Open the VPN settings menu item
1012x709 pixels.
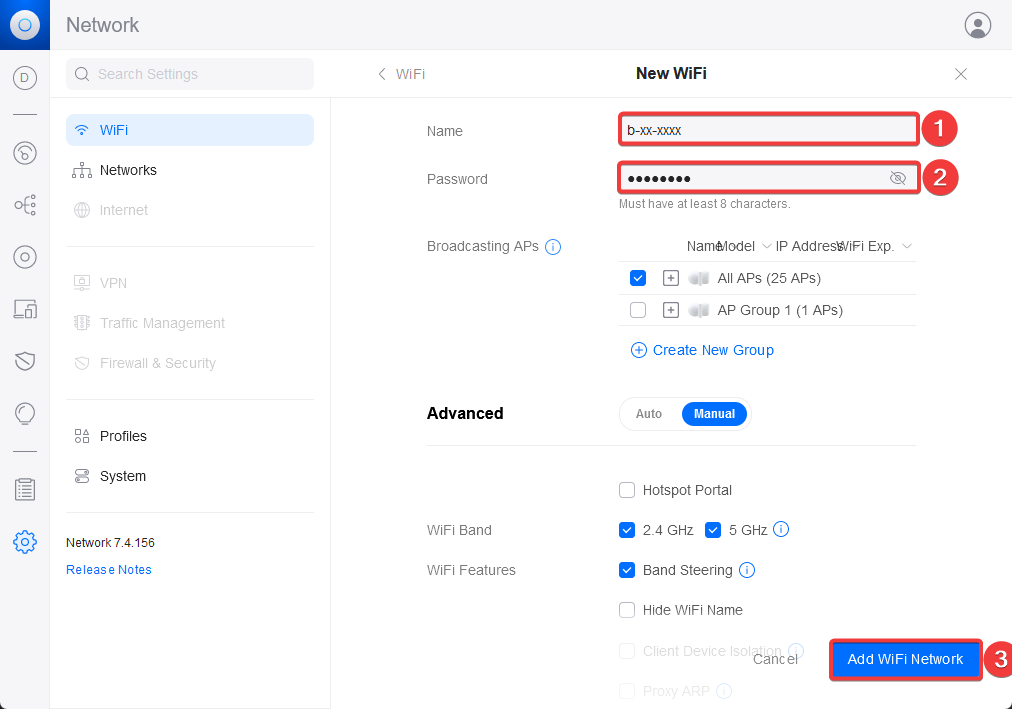(x=190, y=283)
